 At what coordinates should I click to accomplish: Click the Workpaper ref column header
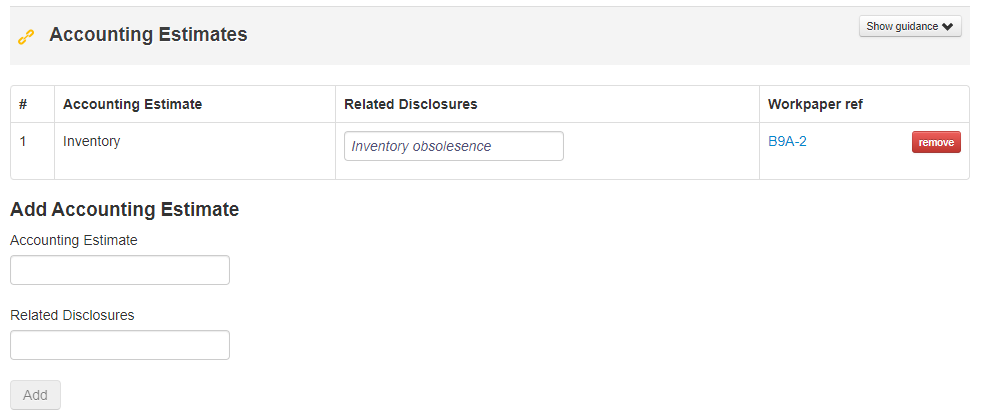click(x=815, y=104)
